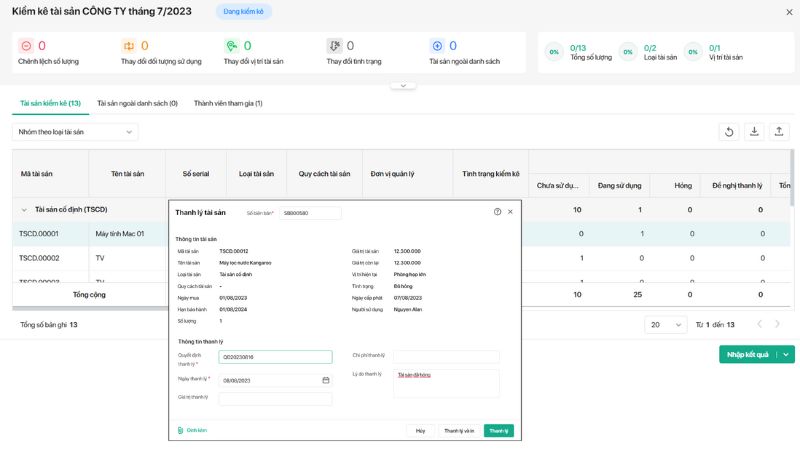
Task: Click the Tài sản ngoài danh sách plus icon
Action: click(437, 47)
